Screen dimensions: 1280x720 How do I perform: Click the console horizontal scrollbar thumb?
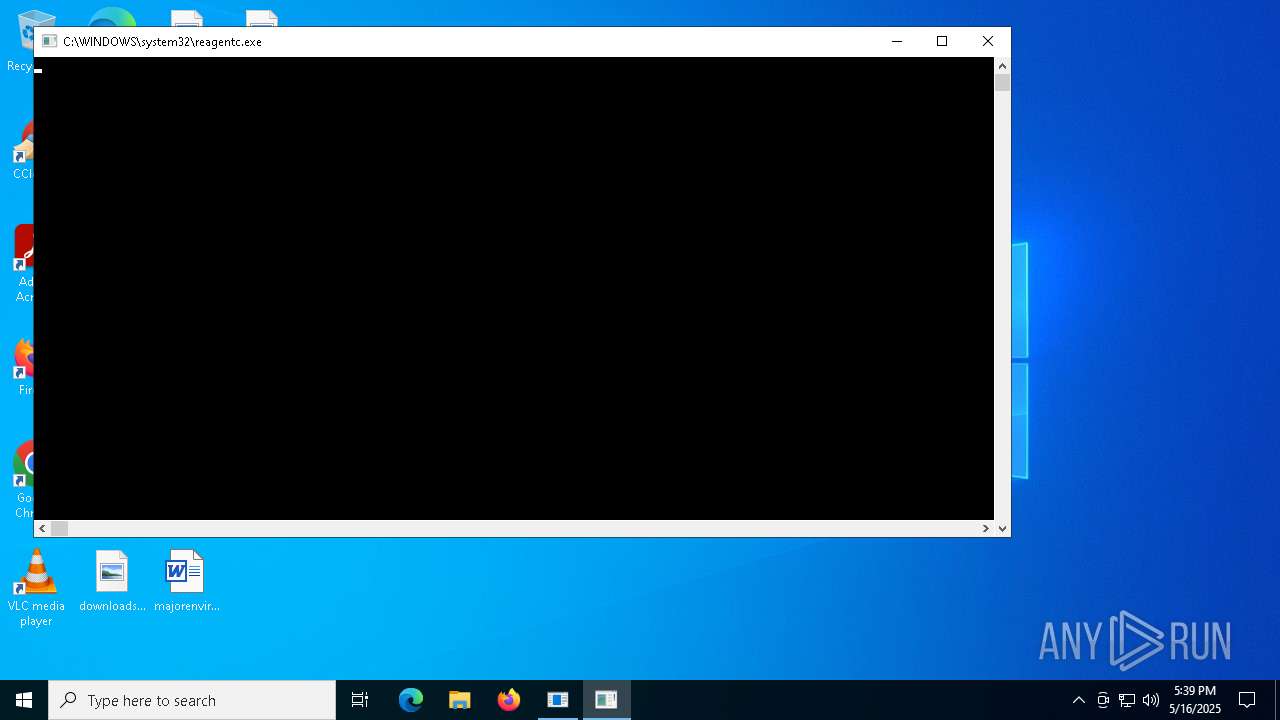point(60,528)
